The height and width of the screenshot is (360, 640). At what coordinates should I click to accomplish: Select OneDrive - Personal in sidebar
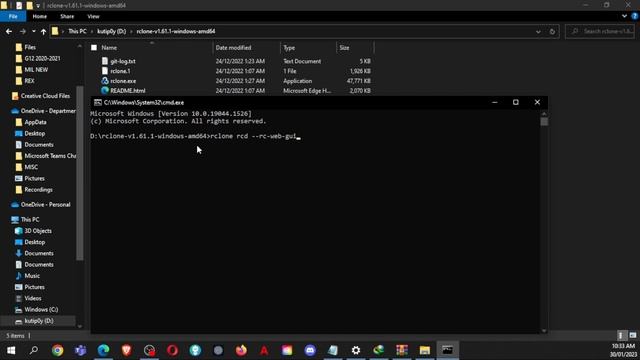(45, 205)
